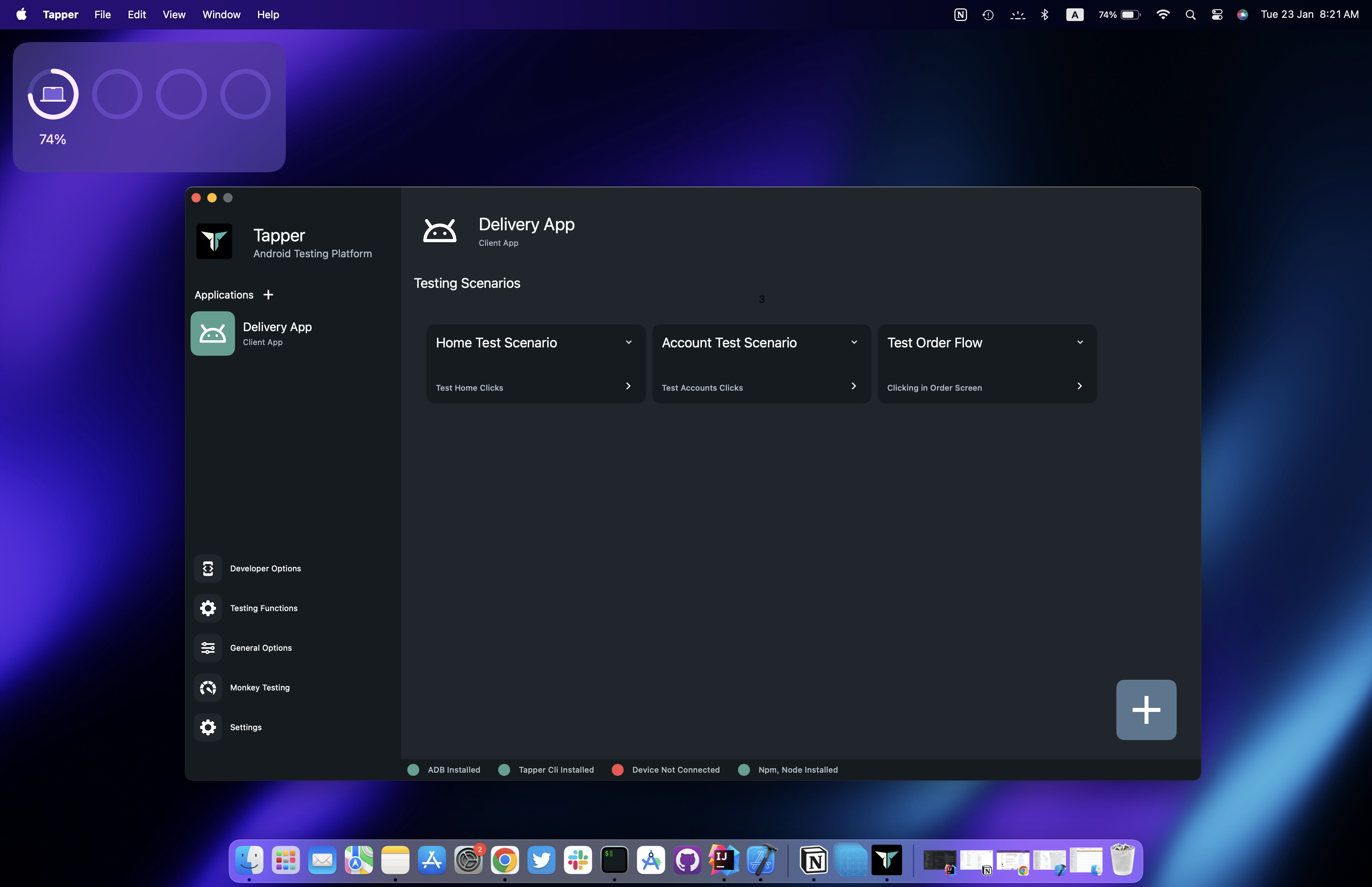Open Settings gear in sidebar
This screenshot has width=1372, height=887.
click(x=208, y=727)
